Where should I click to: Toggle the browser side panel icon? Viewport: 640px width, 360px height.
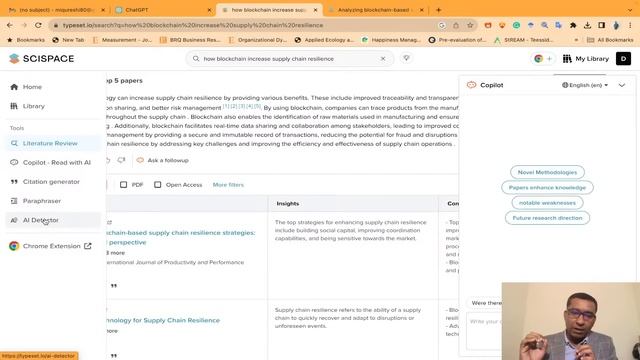[x=602, y=25]
